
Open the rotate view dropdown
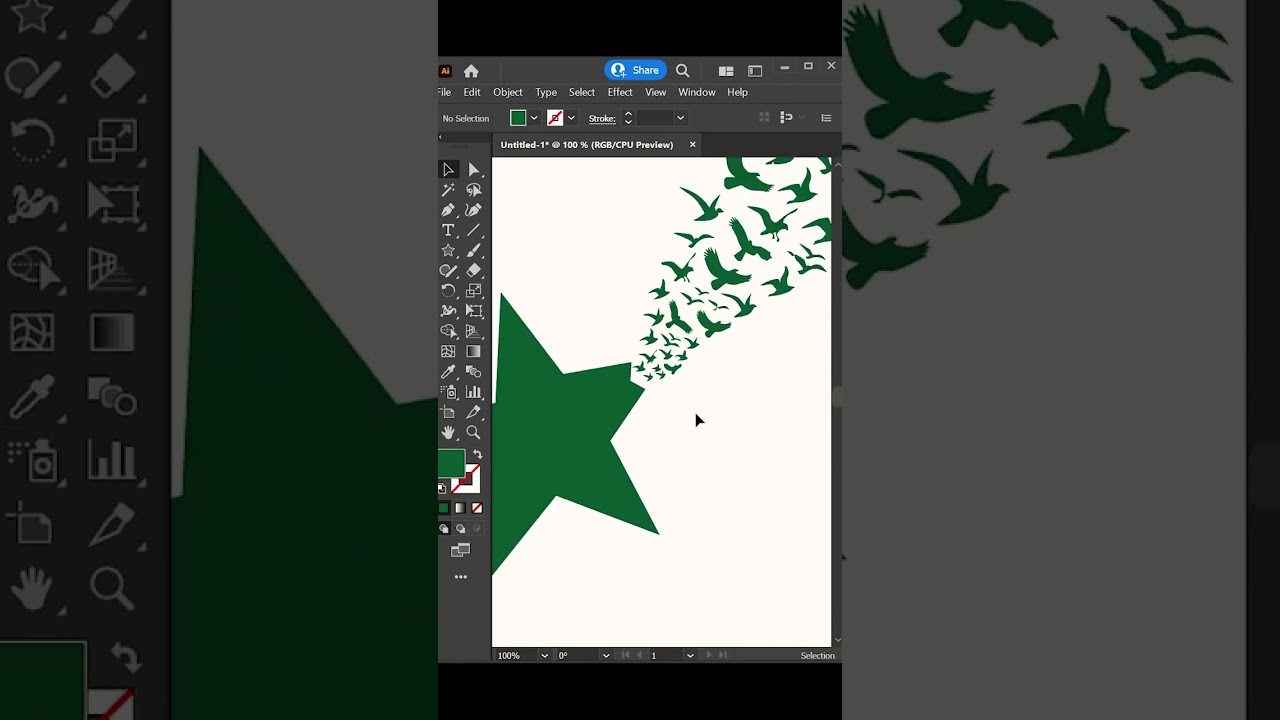pyautogui.click(x=606, y=656)
